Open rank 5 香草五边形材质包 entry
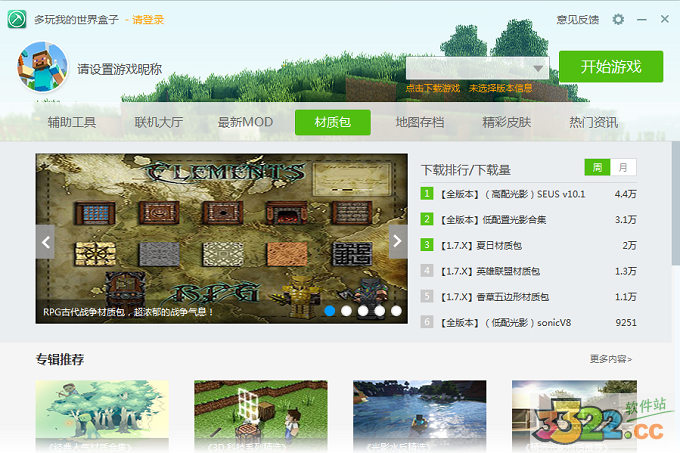The image size is (680, 453). tap(529, 297)
